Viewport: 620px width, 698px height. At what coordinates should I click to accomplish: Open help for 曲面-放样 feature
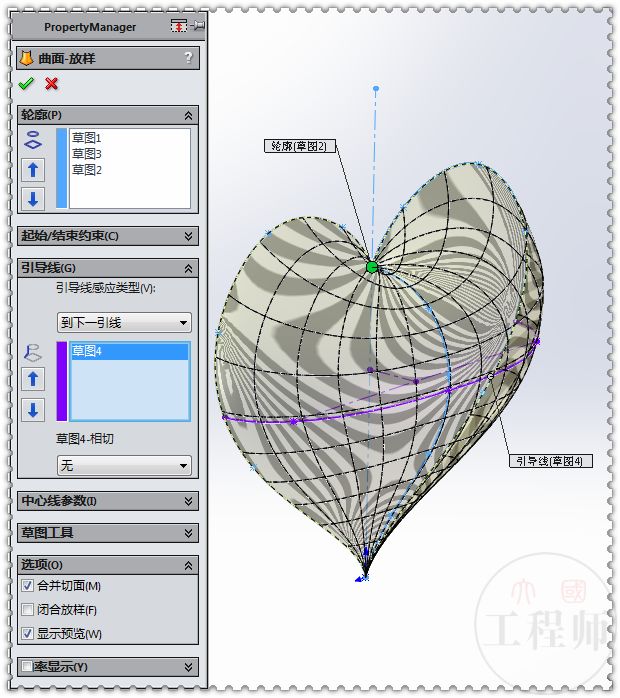[x=188, y=58]
